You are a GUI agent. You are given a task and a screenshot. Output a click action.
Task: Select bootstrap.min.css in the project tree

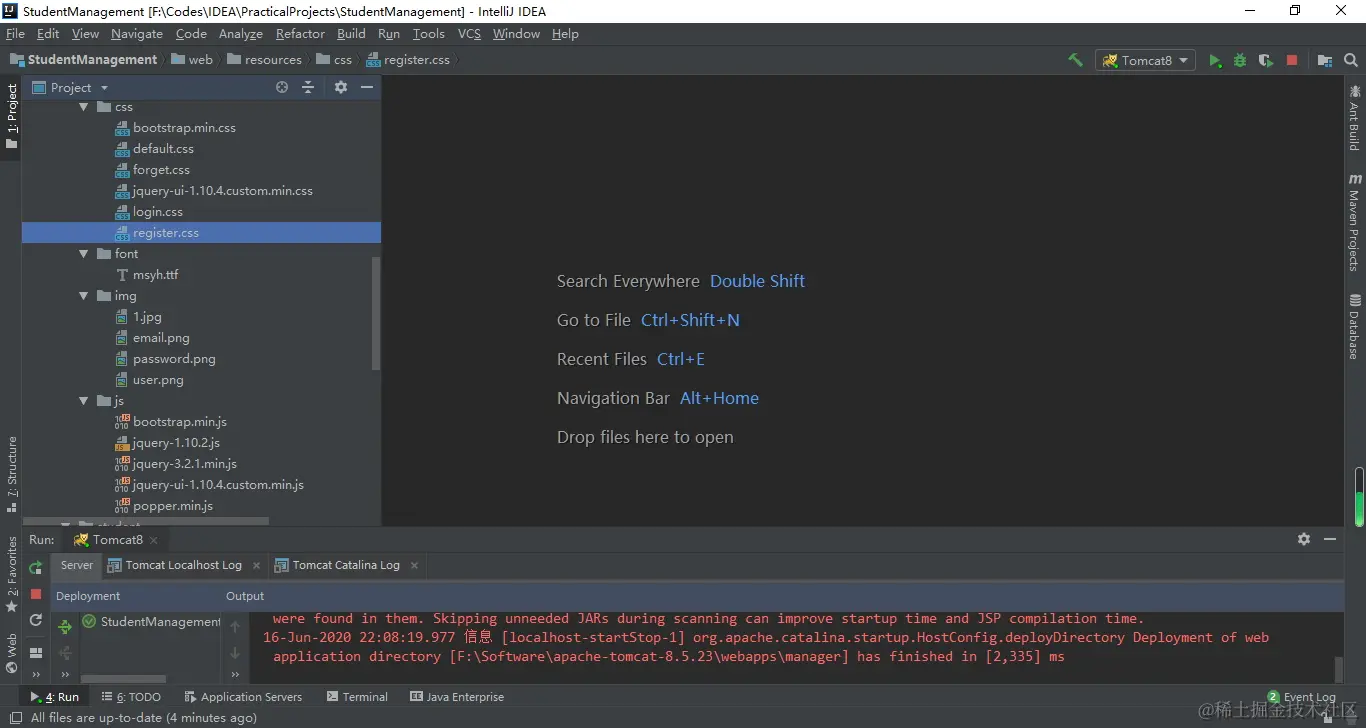coord(184,128)
